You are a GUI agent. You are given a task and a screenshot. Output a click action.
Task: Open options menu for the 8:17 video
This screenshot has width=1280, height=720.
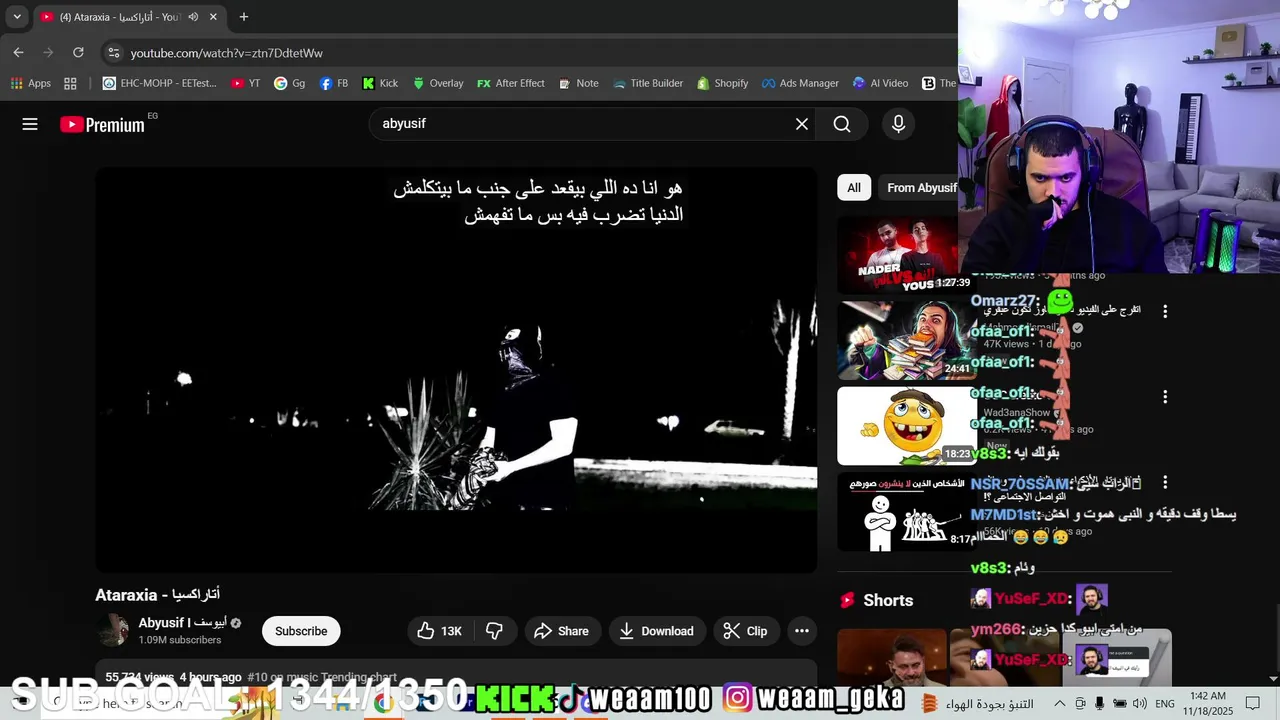tap(1165, 482)
